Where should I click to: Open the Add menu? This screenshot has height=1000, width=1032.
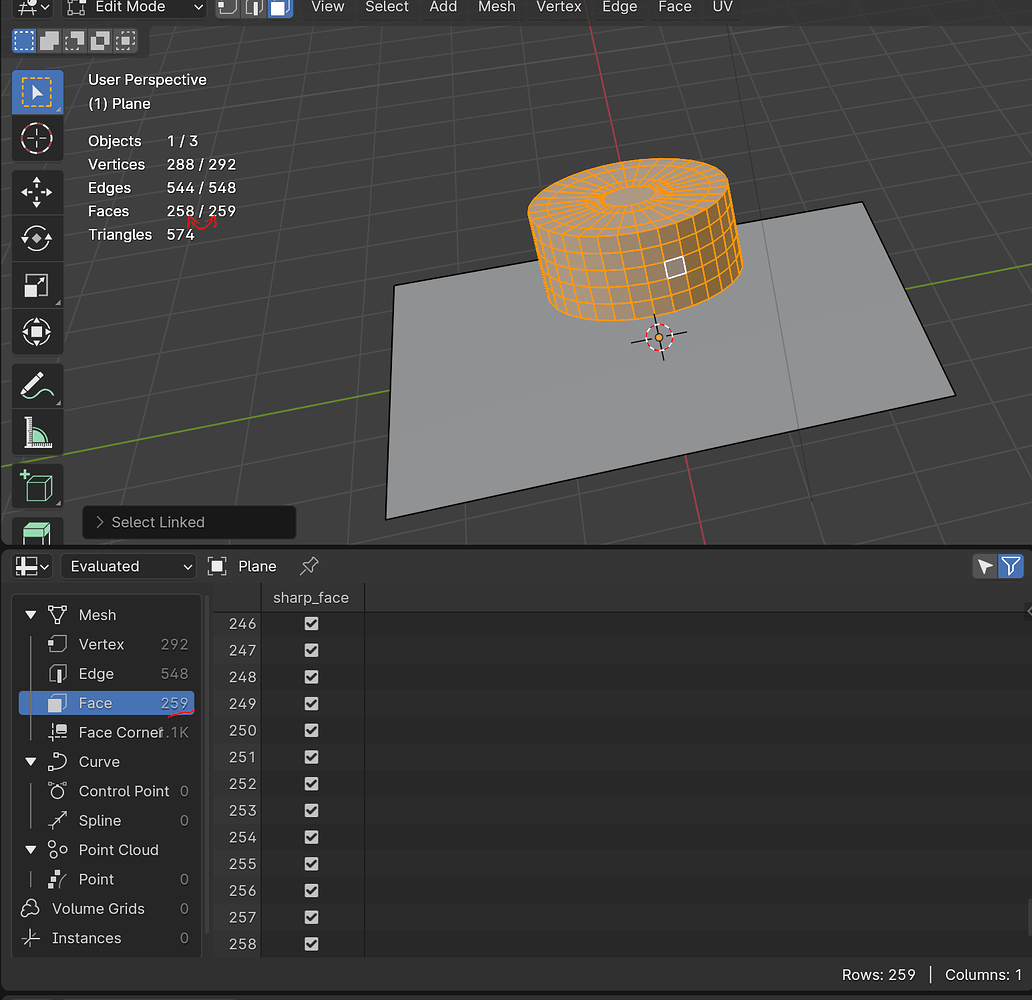443,7
